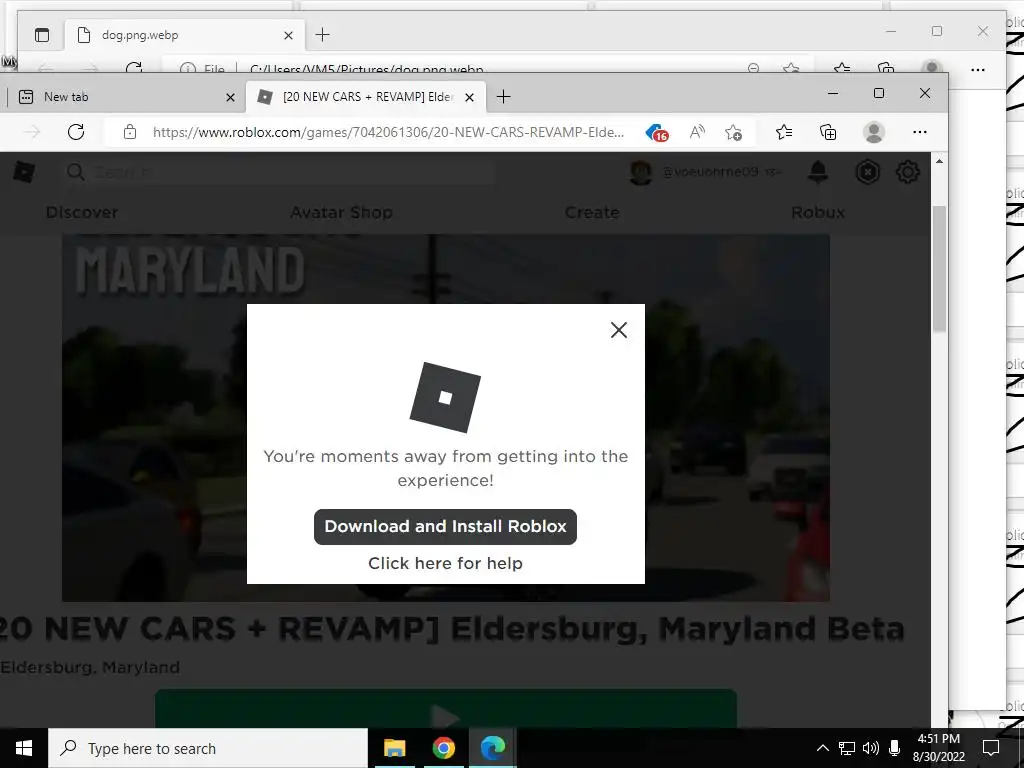The height and width of the screenshot is (768, 1024).
Task: Open Settings and more in back window
Action: point(978,69)
